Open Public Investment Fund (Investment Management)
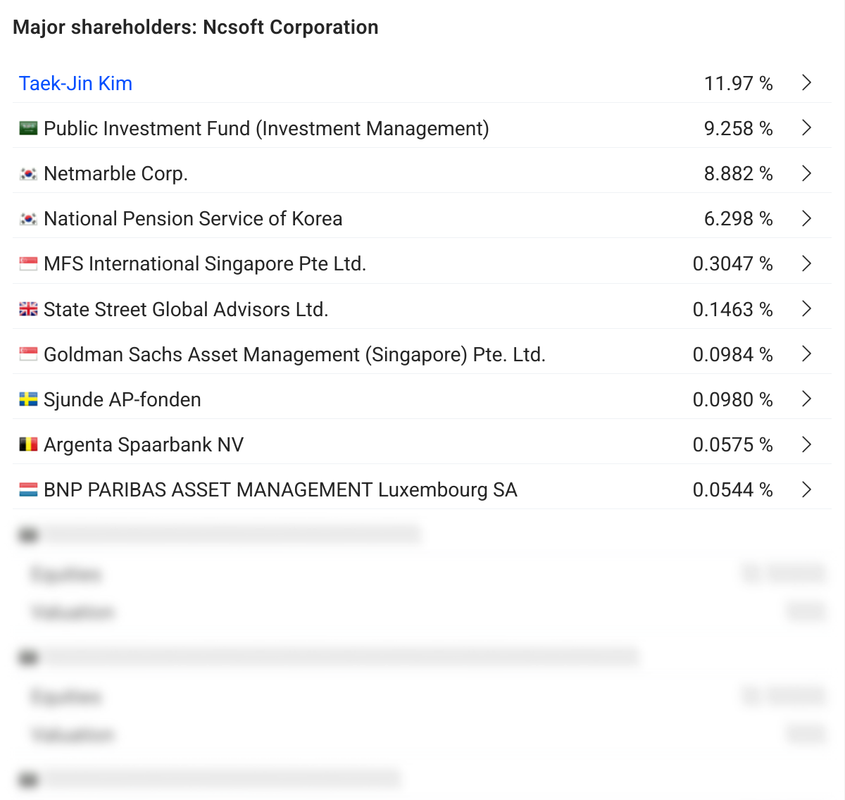 tap(266, 129)
